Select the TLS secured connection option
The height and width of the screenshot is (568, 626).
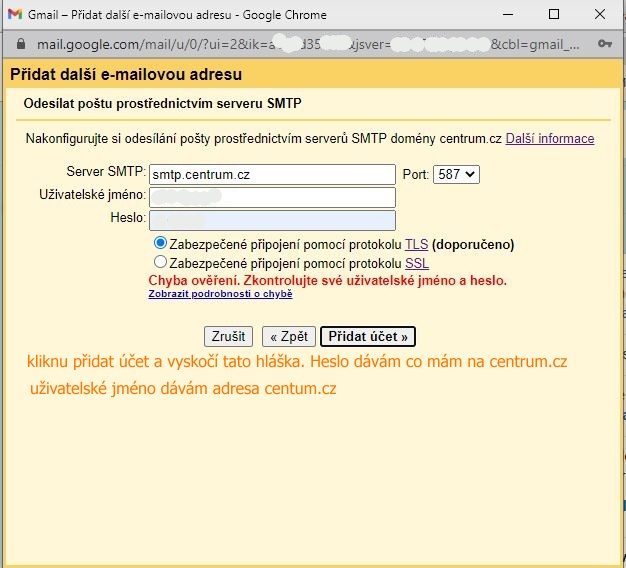[x=160, y=244]
